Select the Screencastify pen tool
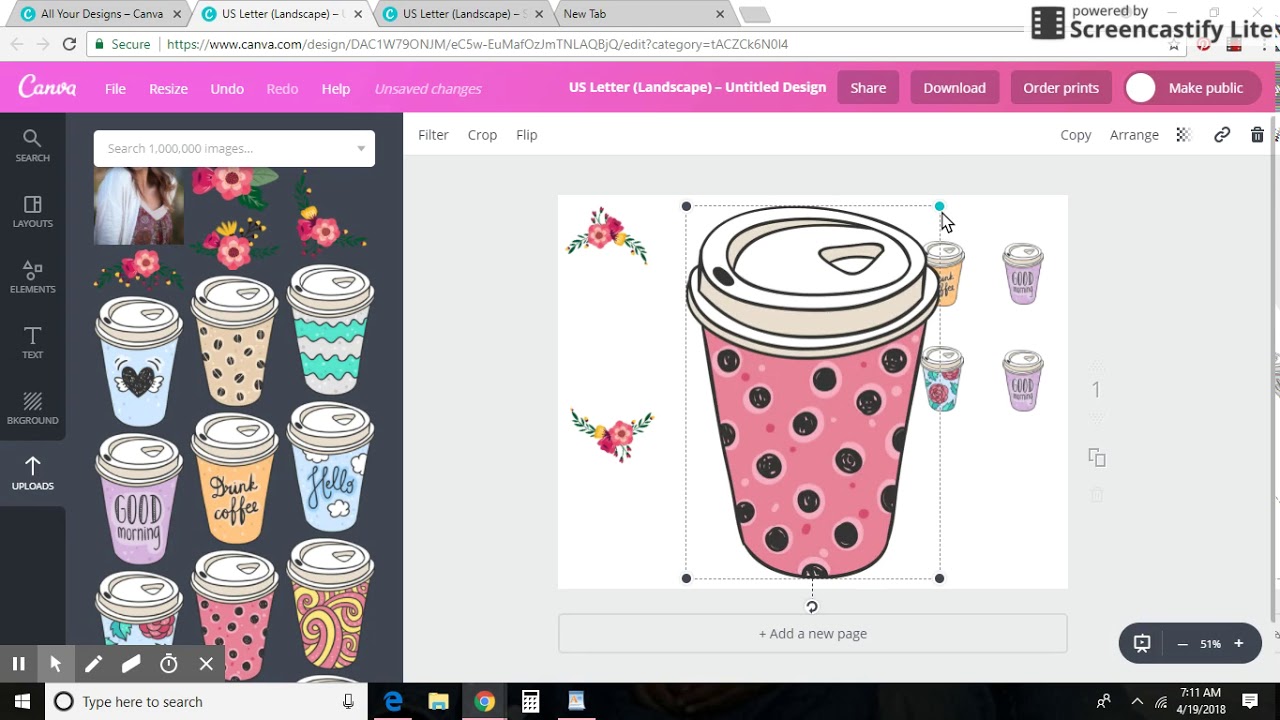This screenshot has width=1280, height=720. point(93,664)
